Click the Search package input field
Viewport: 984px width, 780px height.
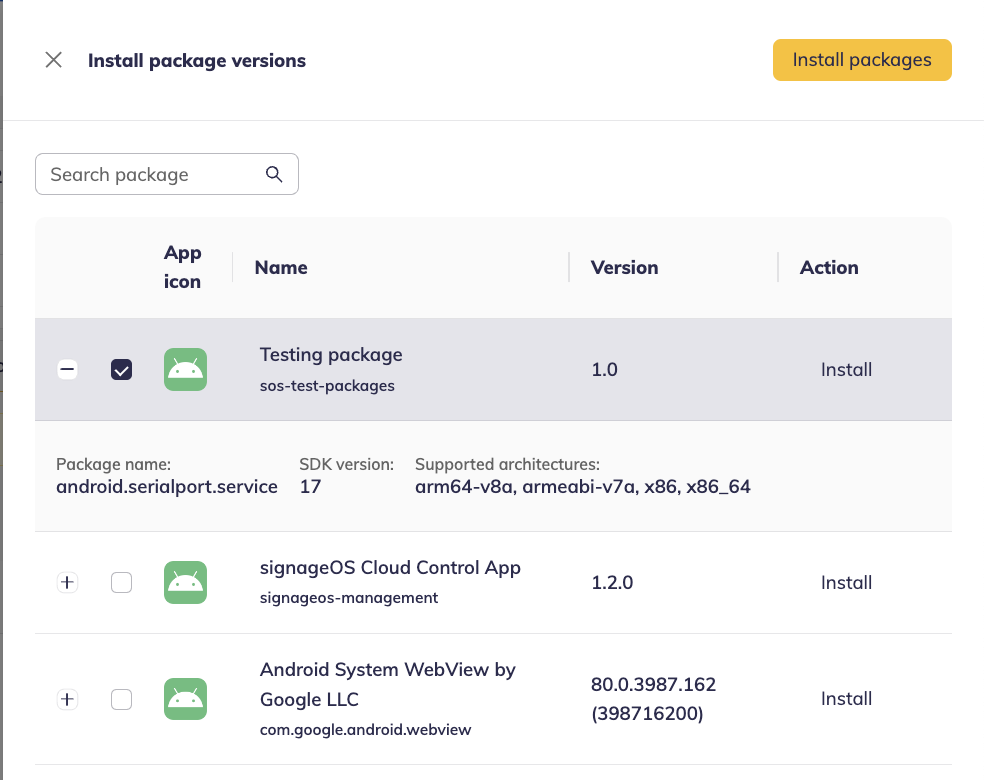point(150,175)
